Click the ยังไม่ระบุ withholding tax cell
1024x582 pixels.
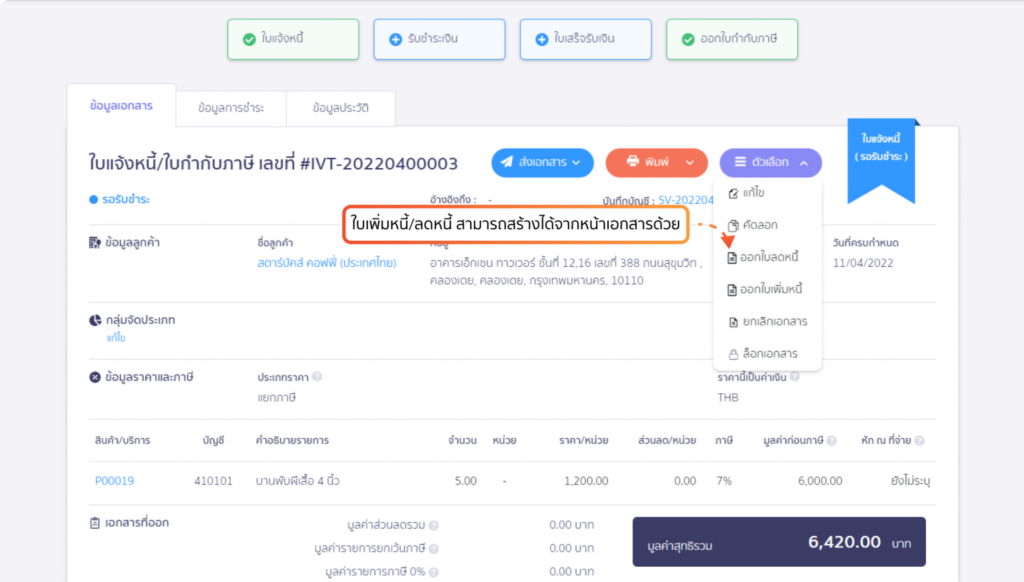(910, 481)
